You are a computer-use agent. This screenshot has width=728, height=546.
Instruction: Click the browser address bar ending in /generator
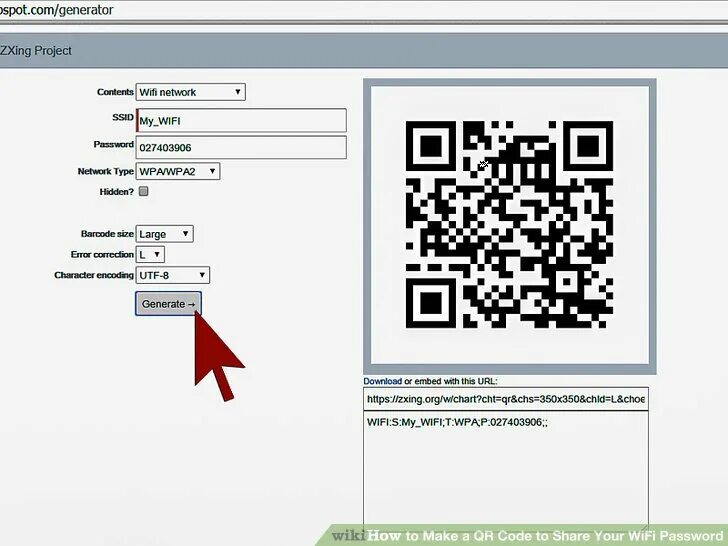coord(364,10)
